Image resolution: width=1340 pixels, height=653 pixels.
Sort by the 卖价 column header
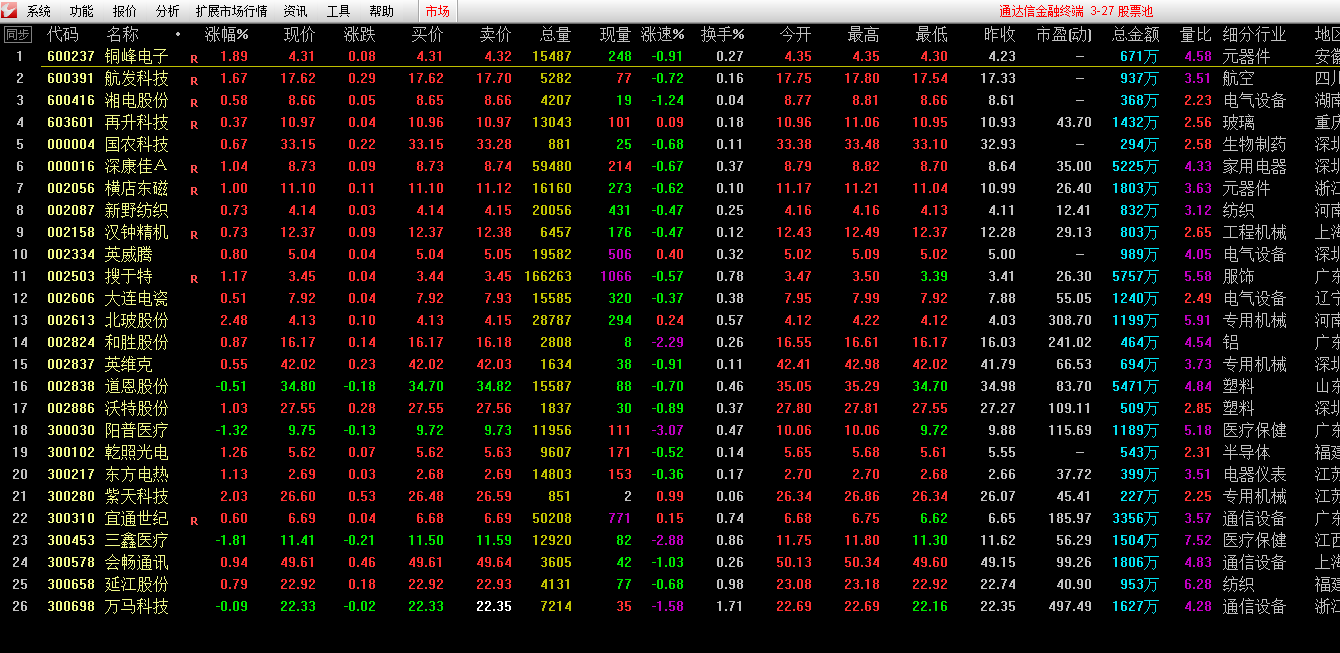pyautogui.click(x=496, y=34)
